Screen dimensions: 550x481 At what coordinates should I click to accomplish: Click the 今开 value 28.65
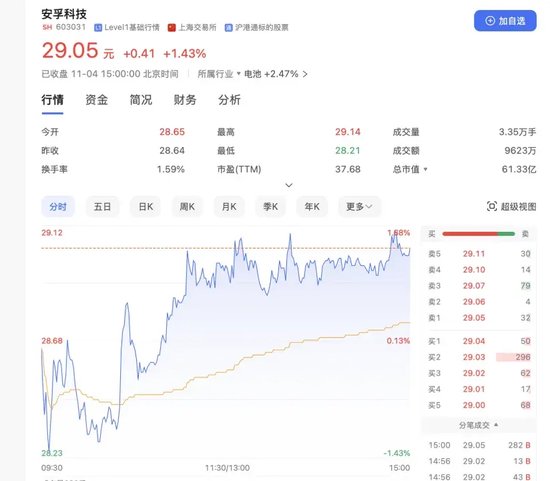[172, 132]
